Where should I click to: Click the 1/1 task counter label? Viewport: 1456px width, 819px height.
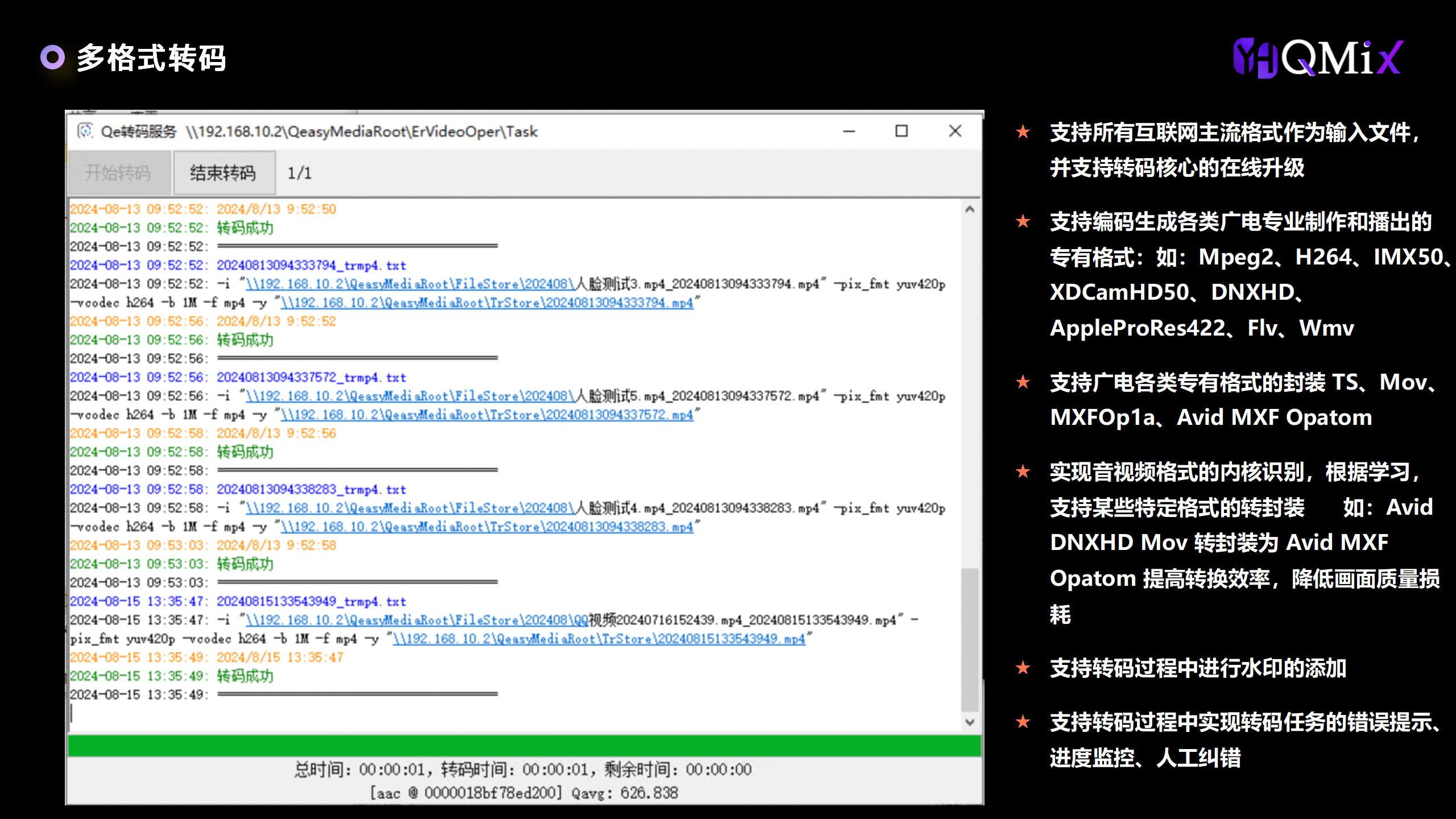click(x=300, y=173)
